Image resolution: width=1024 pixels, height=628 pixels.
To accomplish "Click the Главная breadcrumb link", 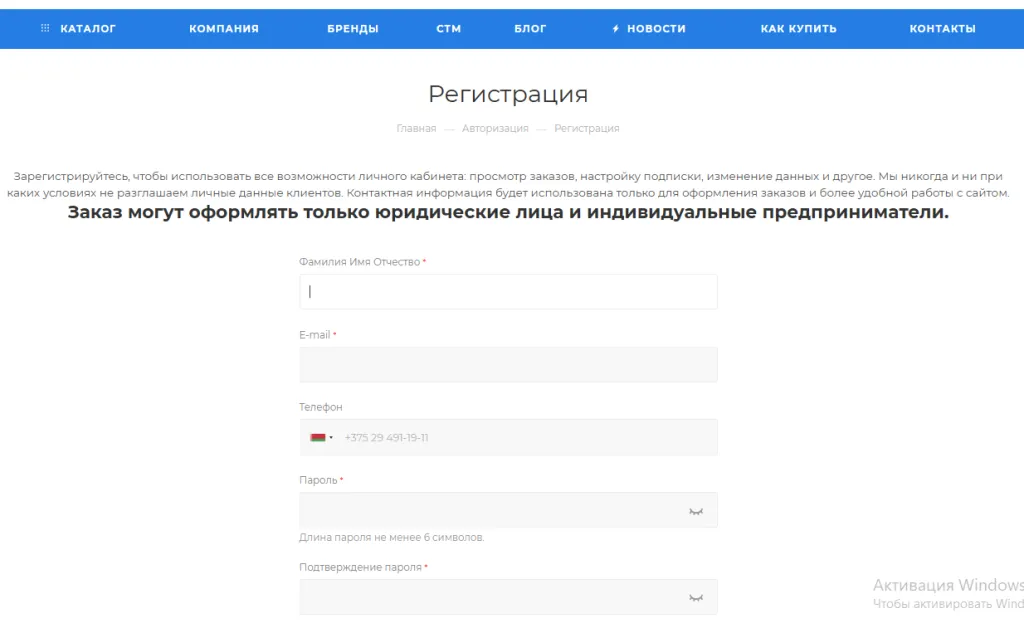I will tap(416, 128).
